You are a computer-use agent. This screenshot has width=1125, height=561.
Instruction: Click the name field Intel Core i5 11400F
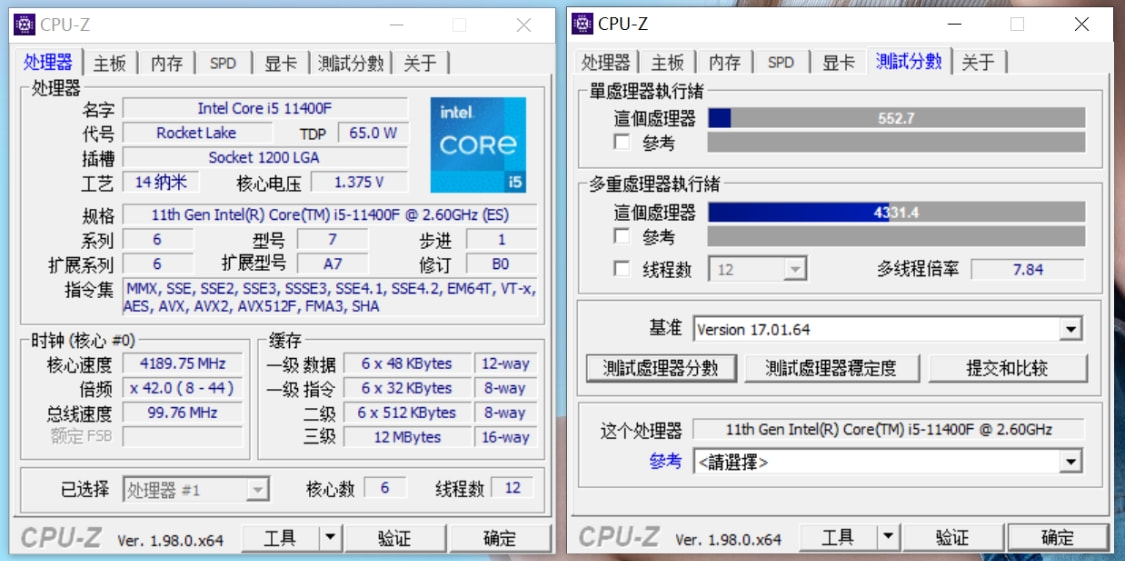(x=265, y=108)
